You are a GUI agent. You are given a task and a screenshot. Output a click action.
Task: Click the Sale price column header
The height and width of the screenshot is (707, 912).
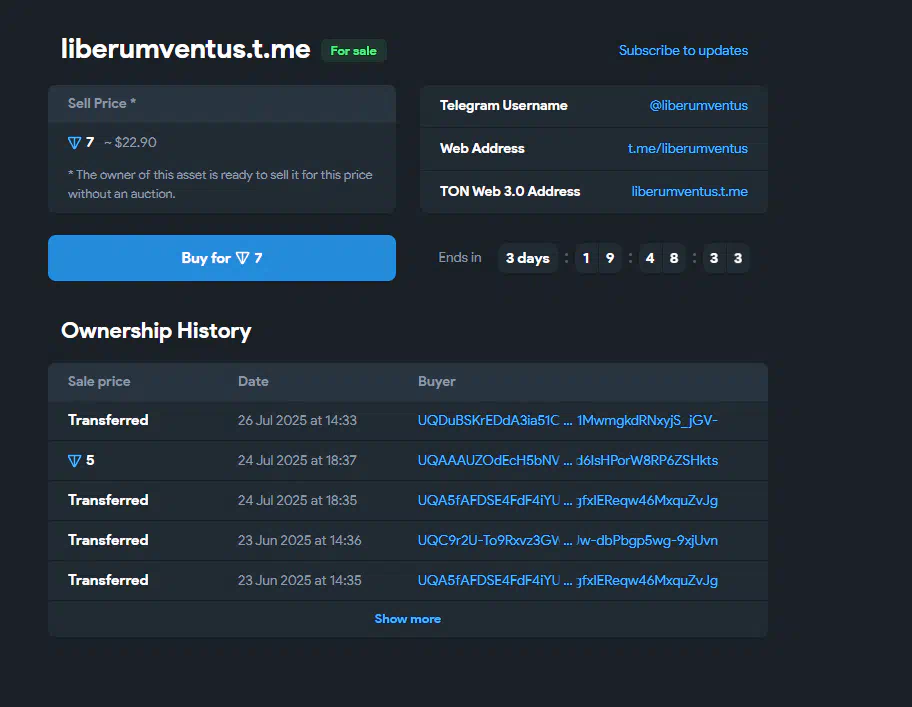[x=99, y=381]
